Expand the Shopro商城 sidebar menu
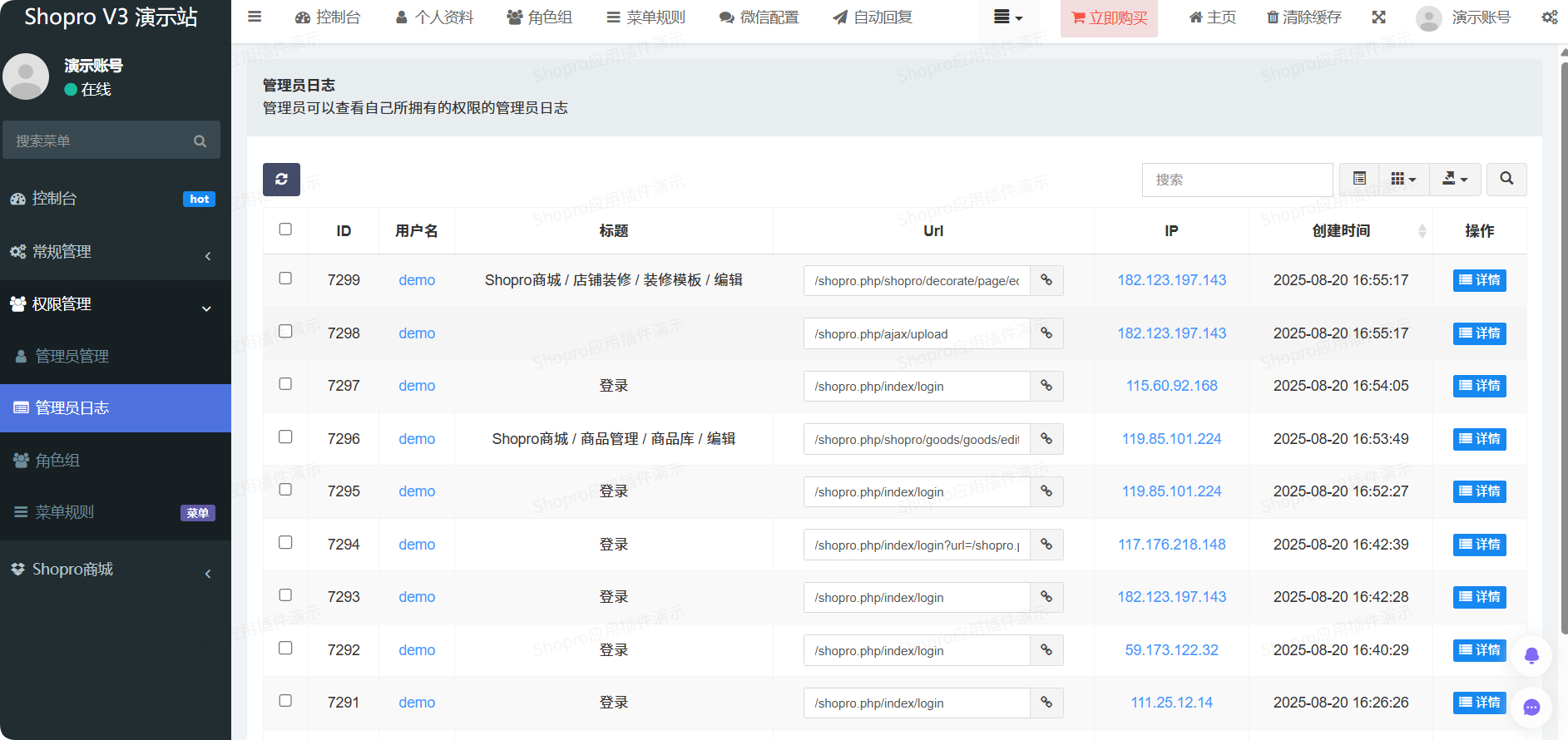The height and width of the screenshot is (740, 1568). click(x=116, y=570)
